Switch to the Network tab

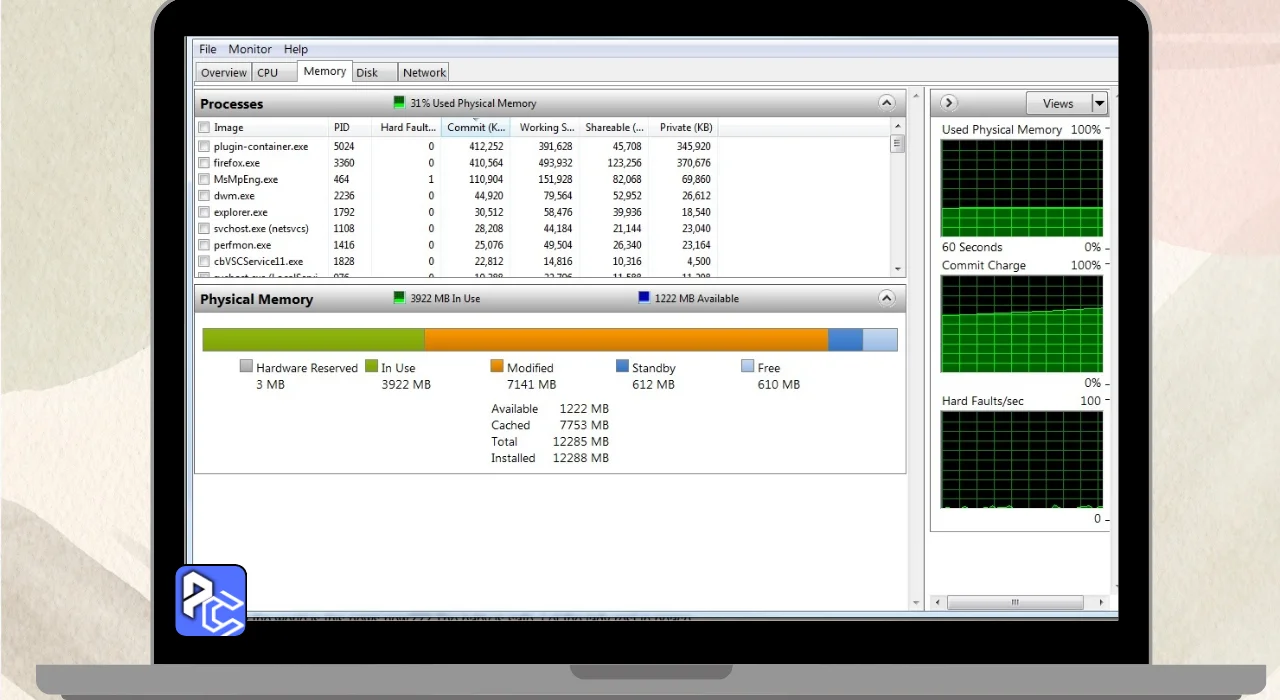click(424, 73)
